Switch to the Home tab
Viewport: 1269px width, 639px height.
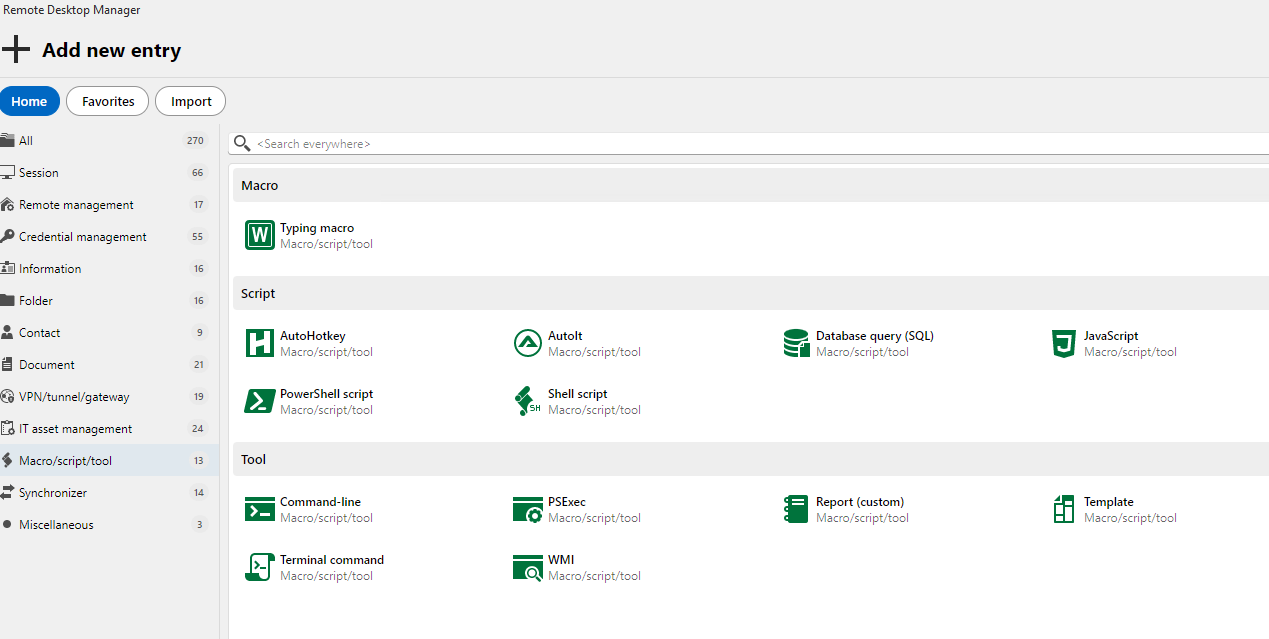pyautogui.click(x=30, y=101)
